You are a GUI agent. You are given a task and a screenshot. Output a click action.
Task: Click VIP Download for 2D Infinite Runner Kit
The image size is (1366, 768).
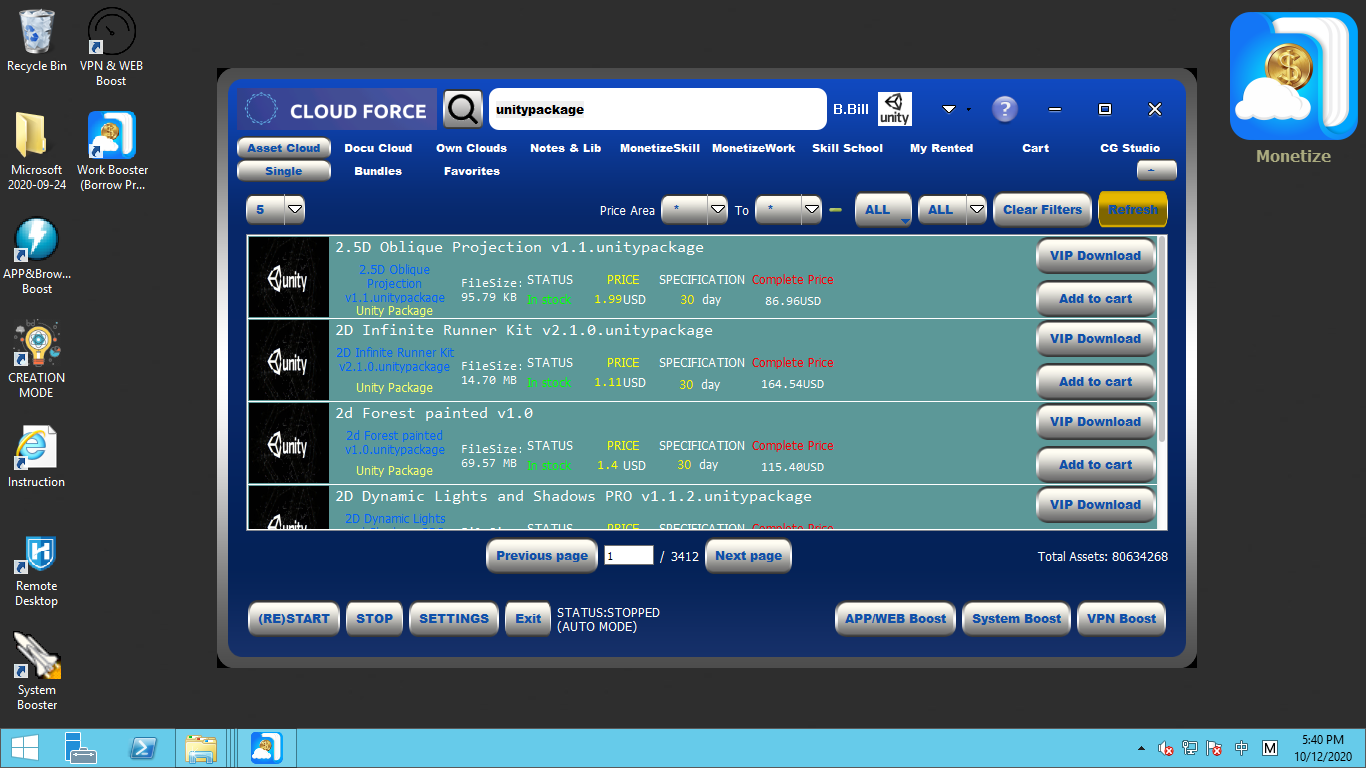pyautogui.click(x=1095, y=339)
